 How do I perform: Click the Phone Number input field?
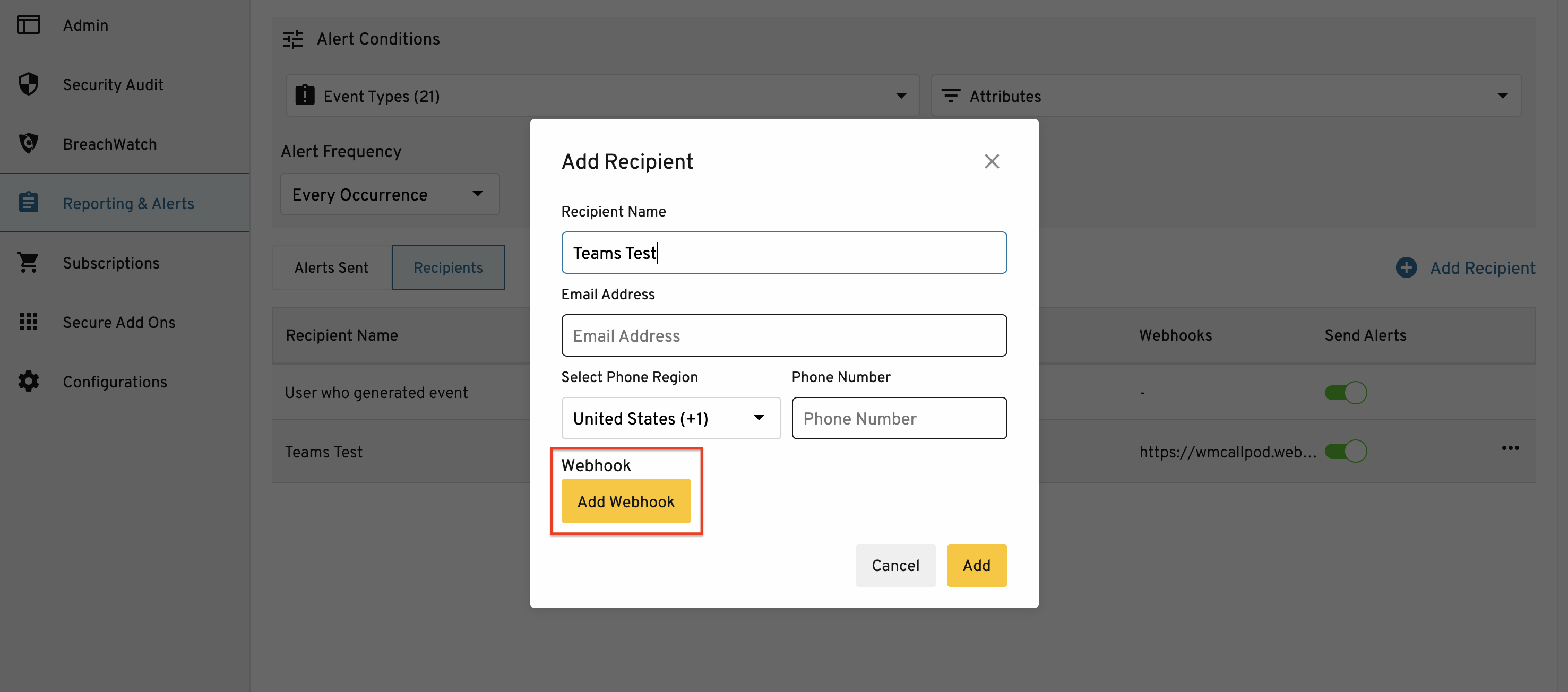[899, 418]
